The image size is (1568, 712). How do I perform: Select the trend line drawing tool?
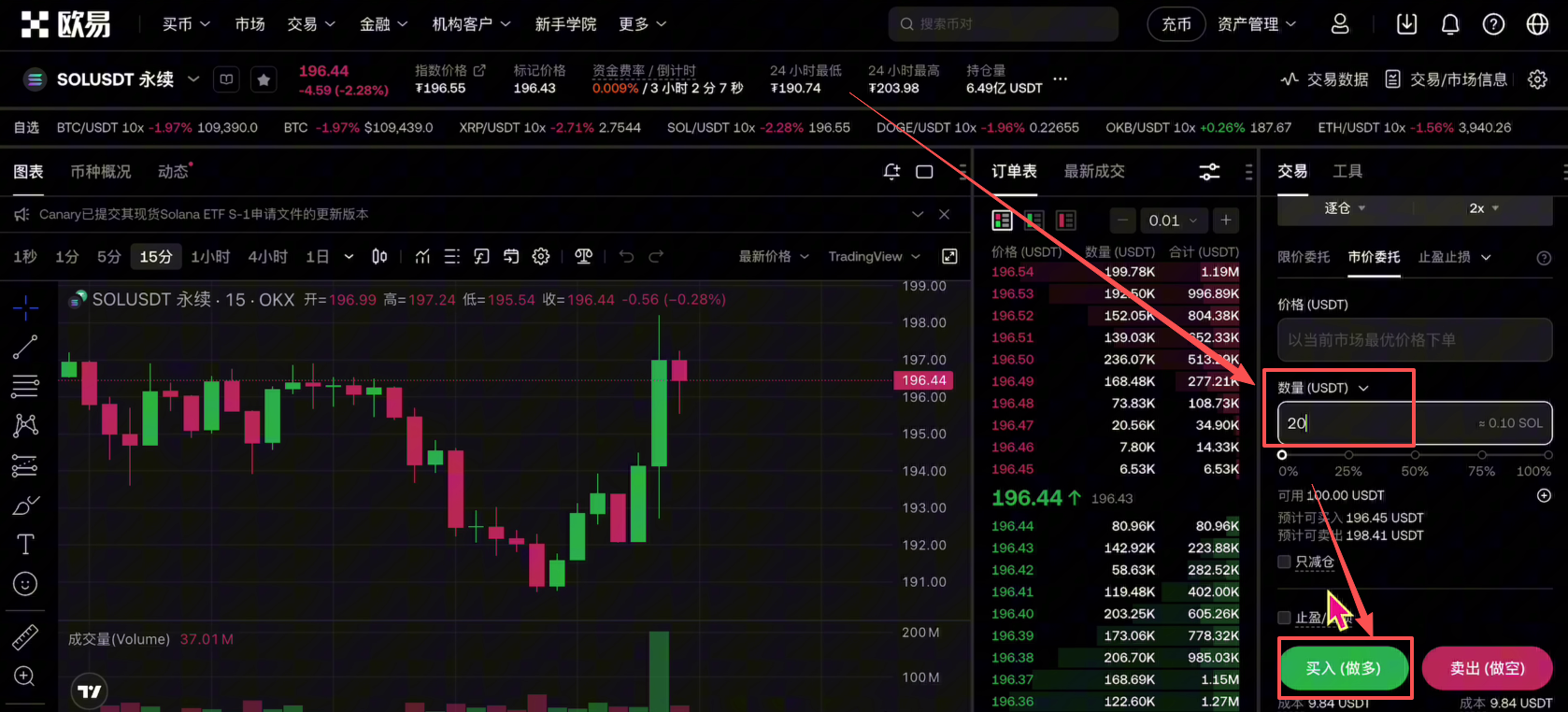(x=25, y=347)
